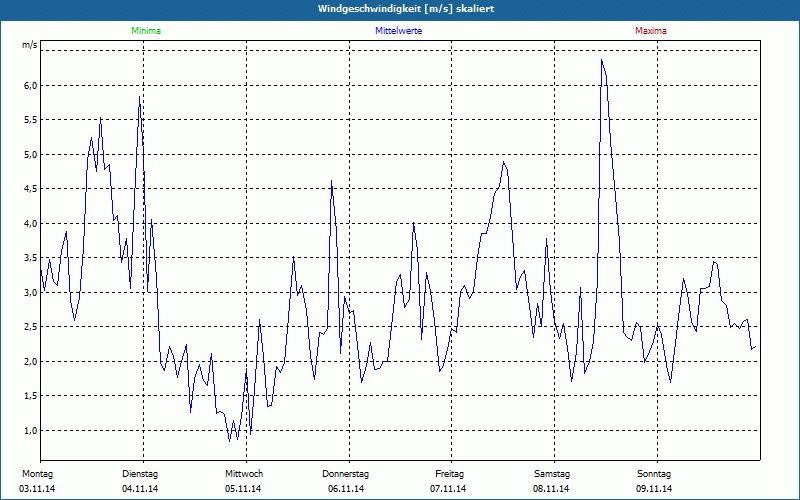Click the m/s unit label
800x500 pixels.
30,45
